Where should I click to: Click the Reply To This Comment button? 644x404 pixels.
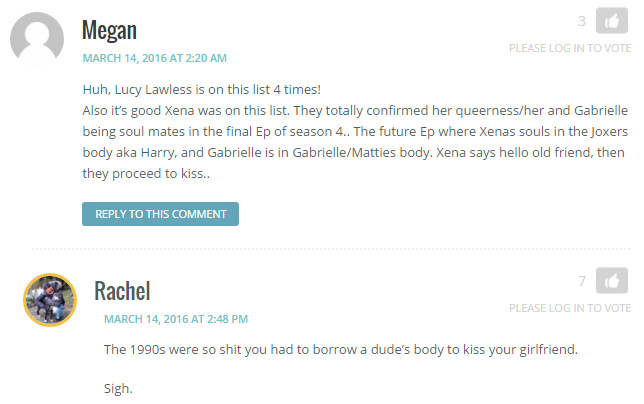click(x=160, y=214)
